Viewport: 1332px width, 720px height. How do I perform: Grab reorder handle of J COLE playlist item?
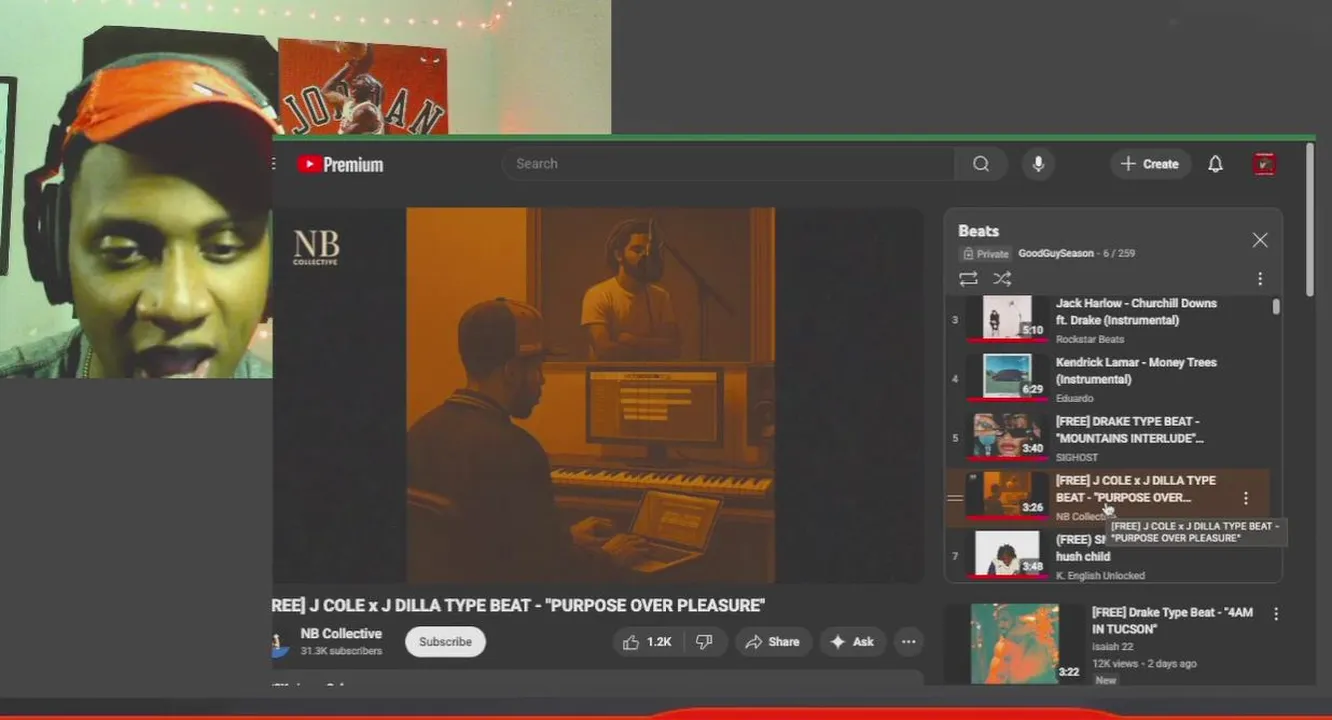tap(955, 498)
